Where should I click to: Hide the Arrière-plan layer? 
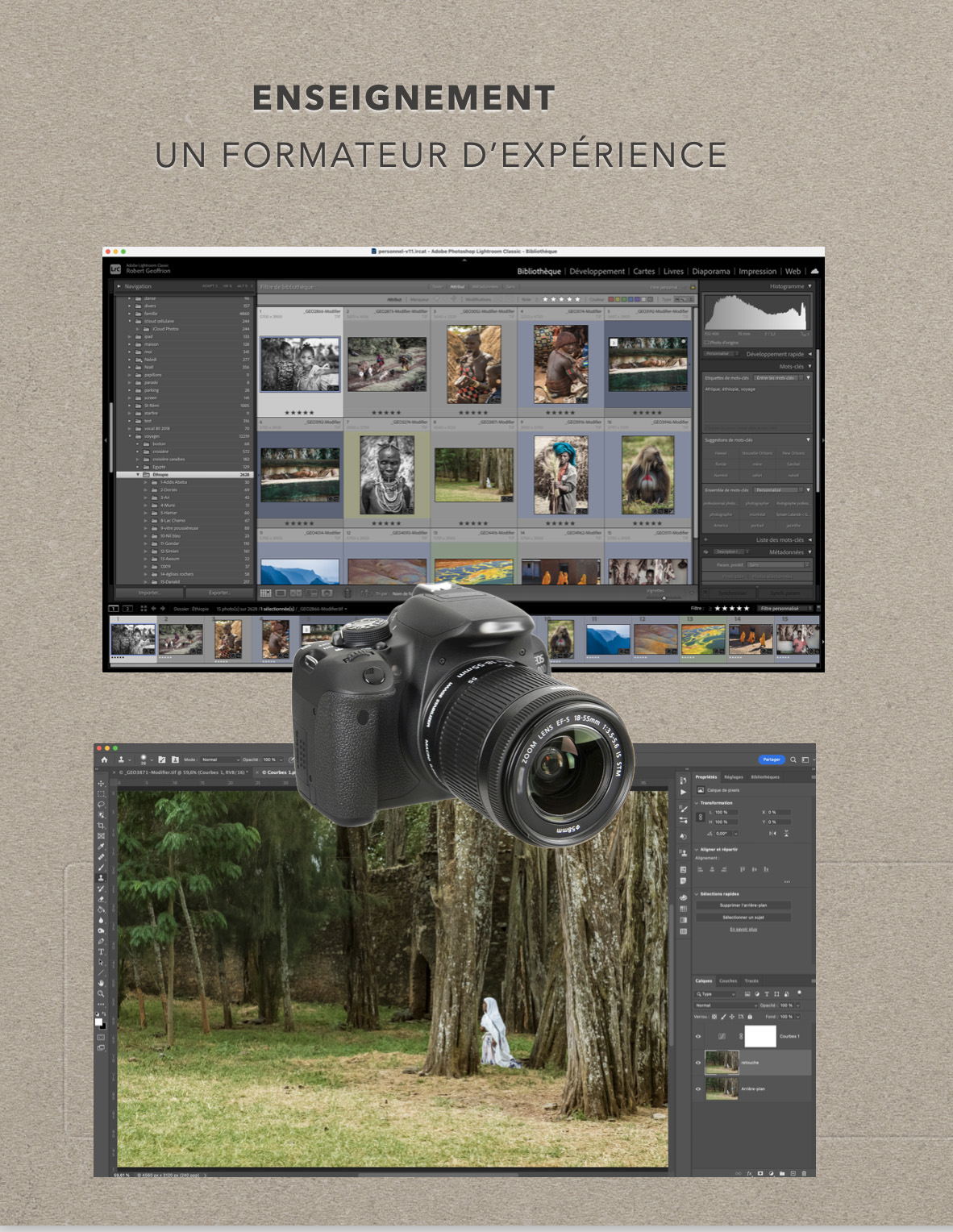pyautogui.click(x=698, y=1088)
